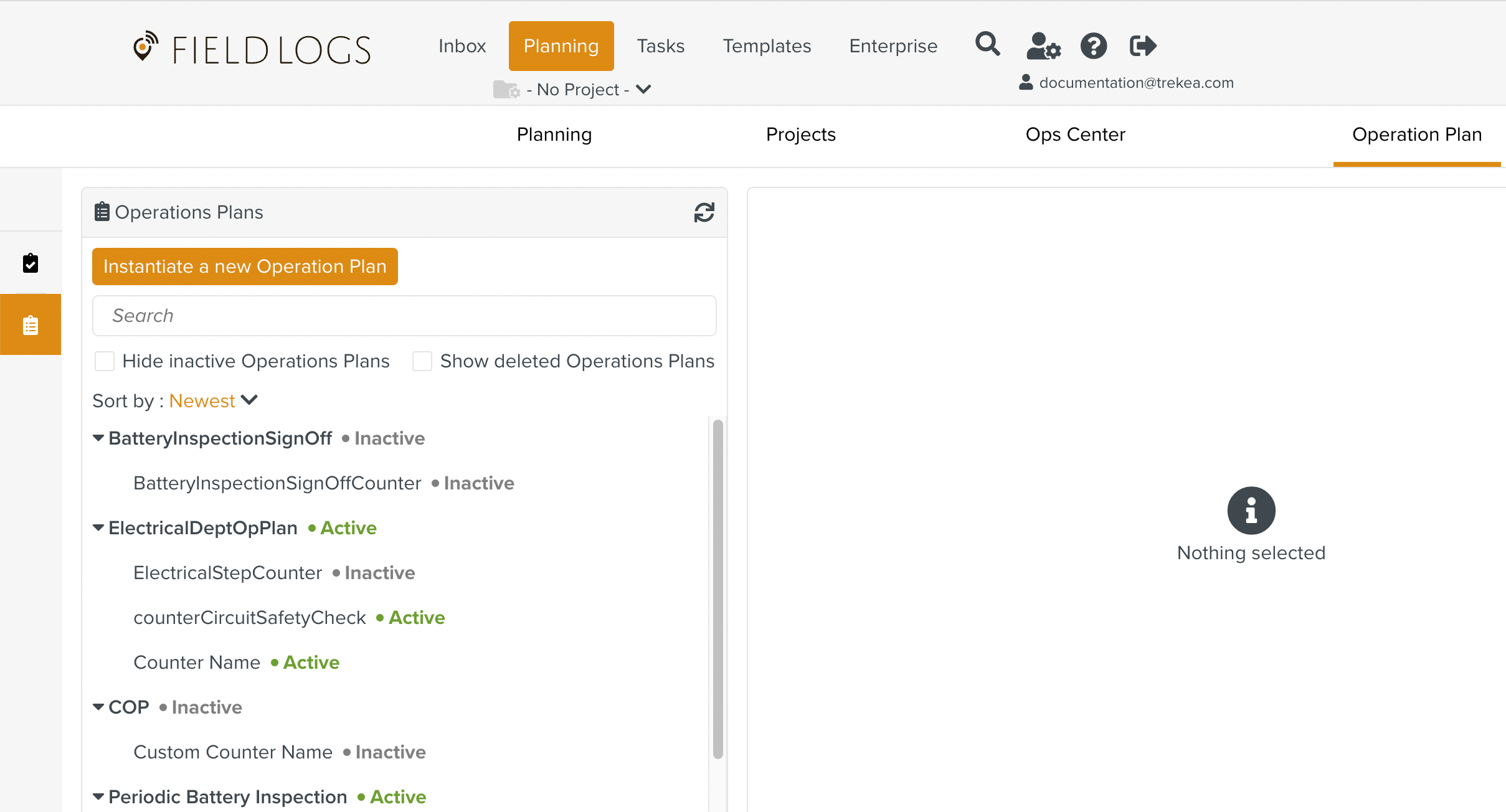Click the search magnifier icon in header
The image size is (1506, 812).
click(987, 45)
